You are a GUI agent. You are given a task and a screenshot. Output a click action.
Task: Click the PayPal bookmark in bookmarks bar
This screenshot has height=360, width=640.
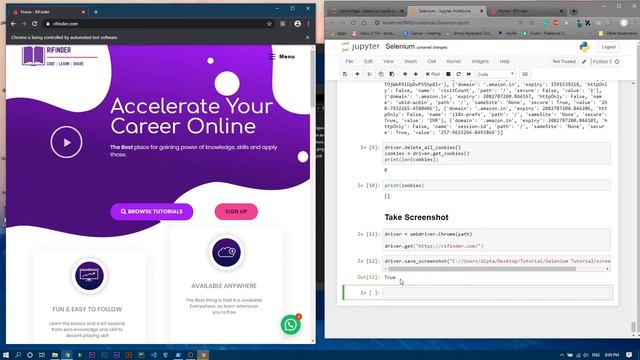[508, 33]
